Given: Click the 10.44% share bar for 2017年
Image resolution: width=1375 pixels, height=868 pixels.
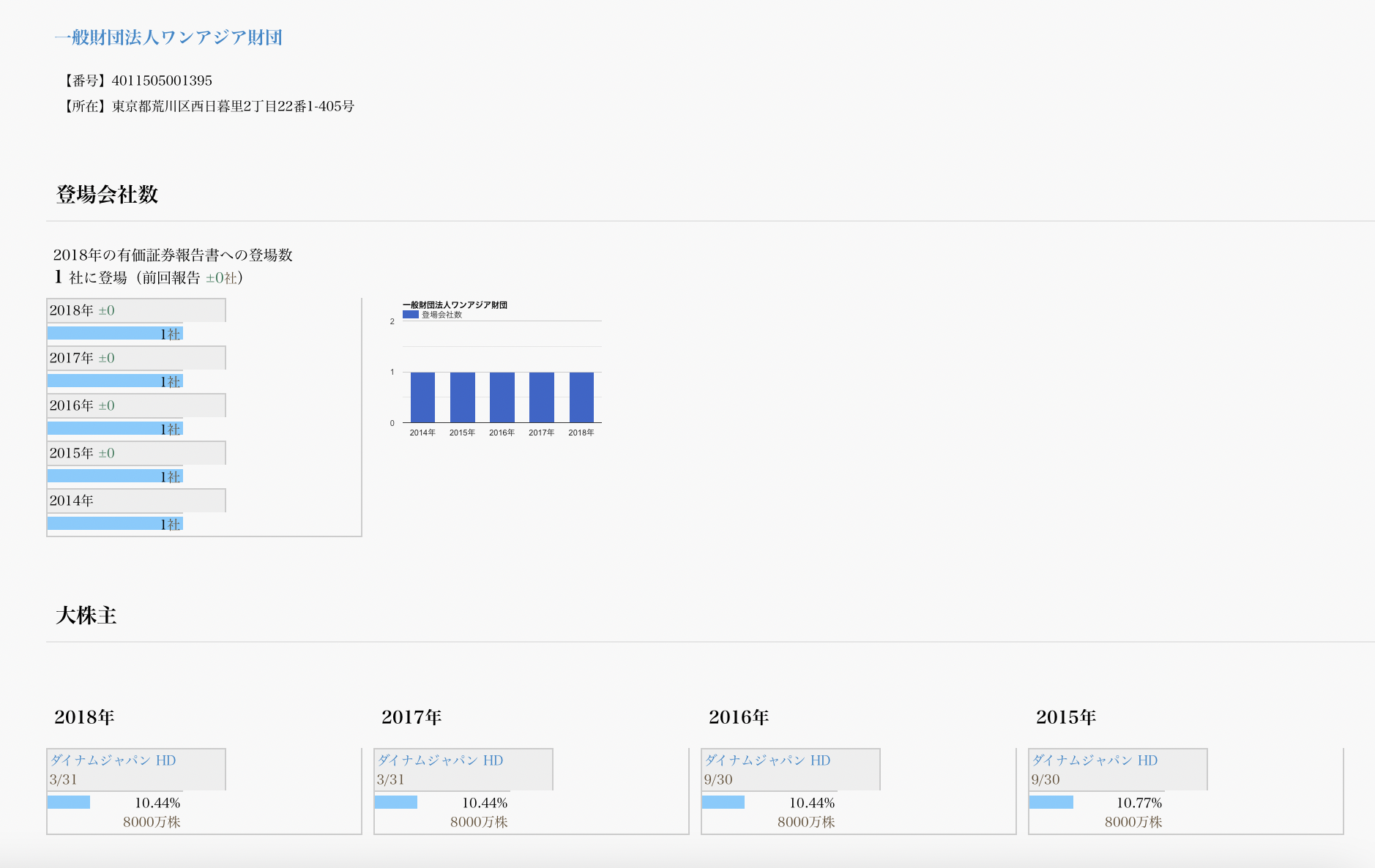Looking at the screenshot, I should [x=396, y=803].
